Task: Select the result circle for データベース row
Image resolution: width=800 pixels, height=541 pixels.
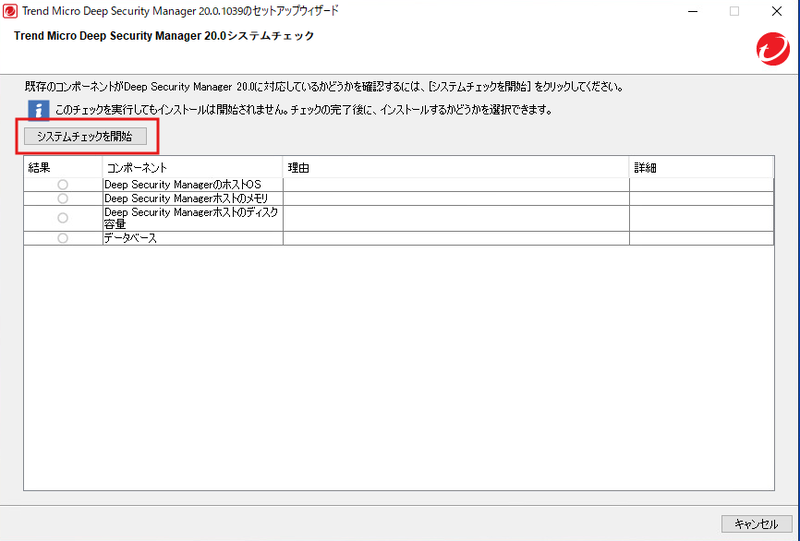Action: (63, 238)
